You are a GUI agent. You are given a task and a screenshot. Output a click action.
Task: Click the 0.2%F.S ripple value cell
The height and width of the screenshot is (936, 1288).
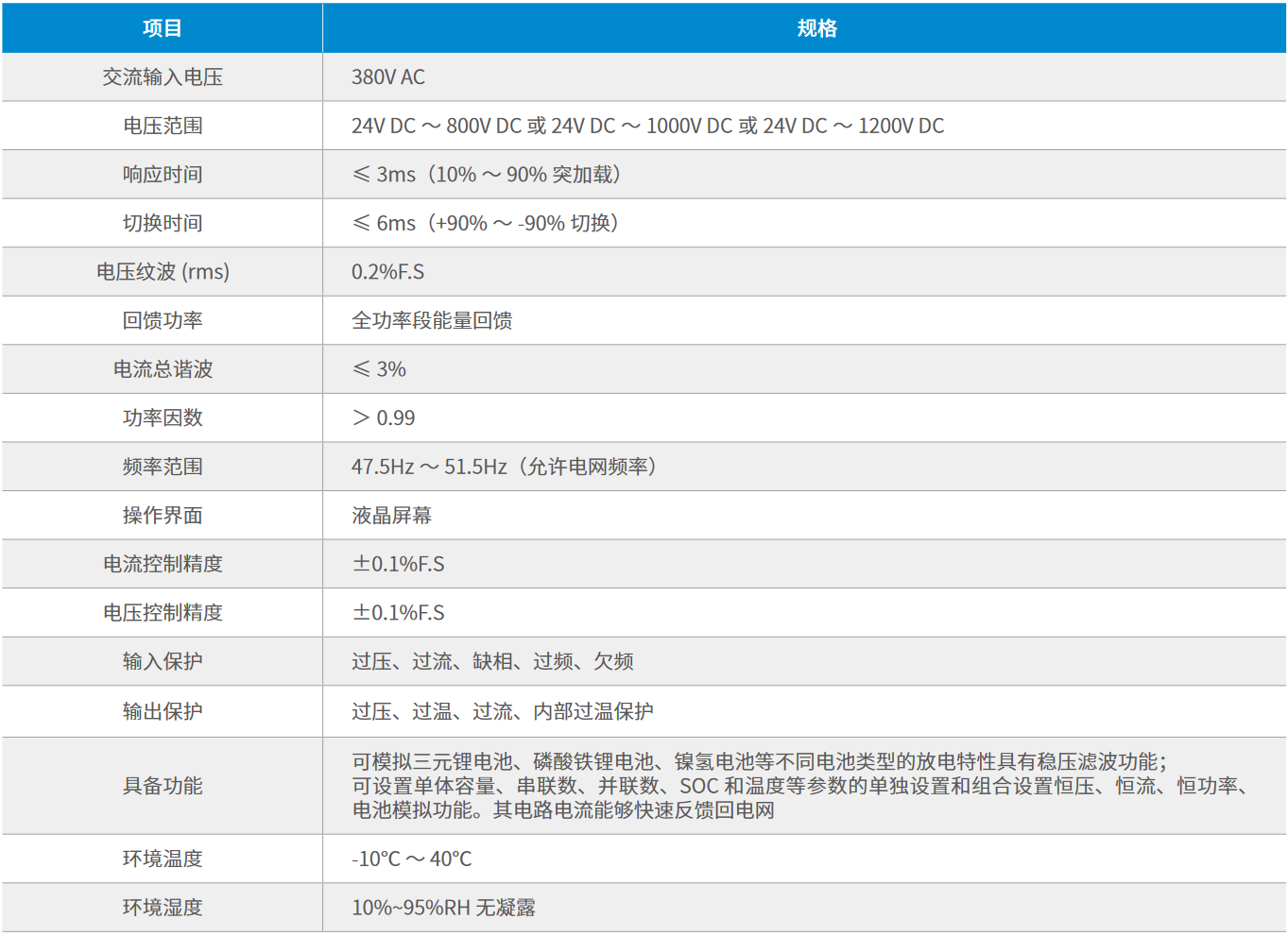coord(390,271)
